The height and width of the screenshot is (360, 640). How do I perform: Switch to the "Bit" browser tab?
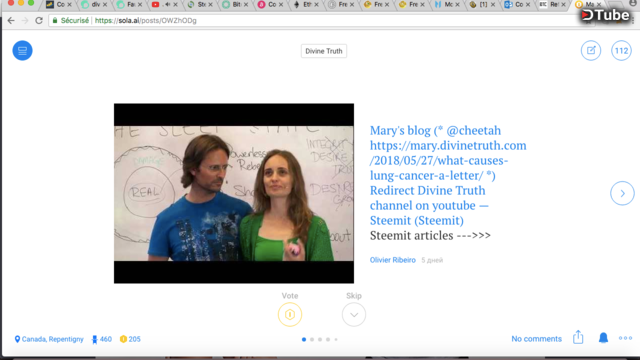coord(234,4)
